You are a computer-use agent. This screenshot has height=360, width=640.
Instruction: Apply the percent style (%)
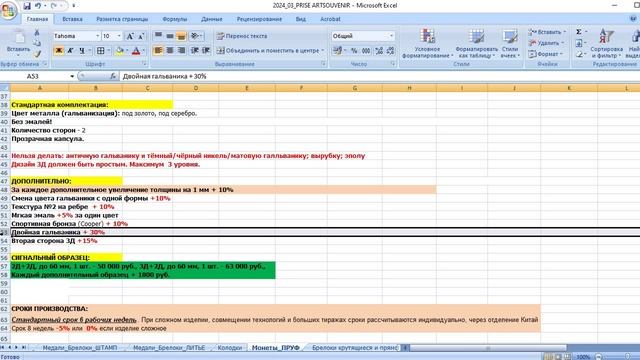(x=354, y=51)
